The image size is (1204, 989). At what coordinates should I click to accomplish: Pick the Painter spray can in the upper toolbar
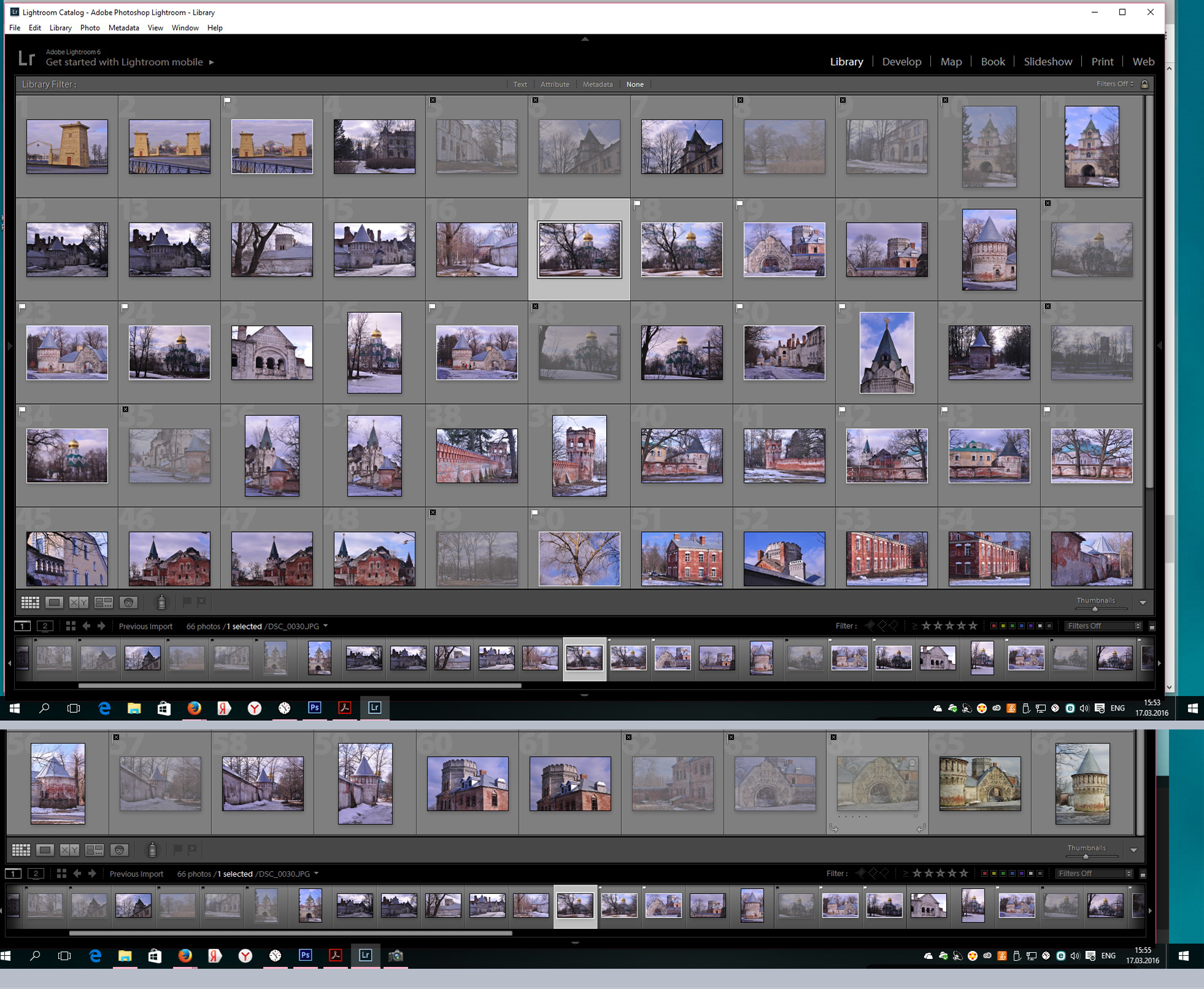tap(161, 602)
